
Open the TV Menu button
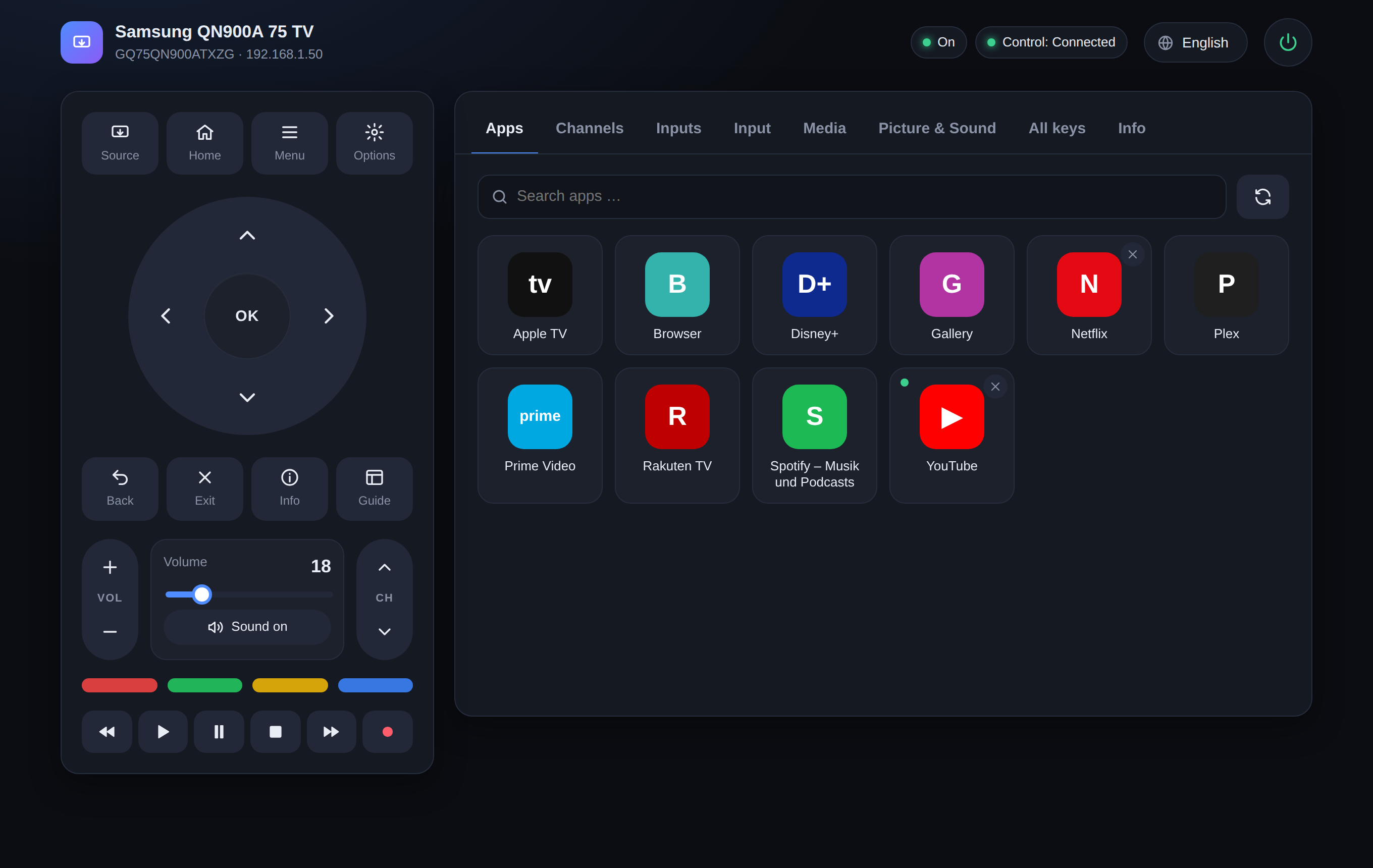[x=290, y=143]
